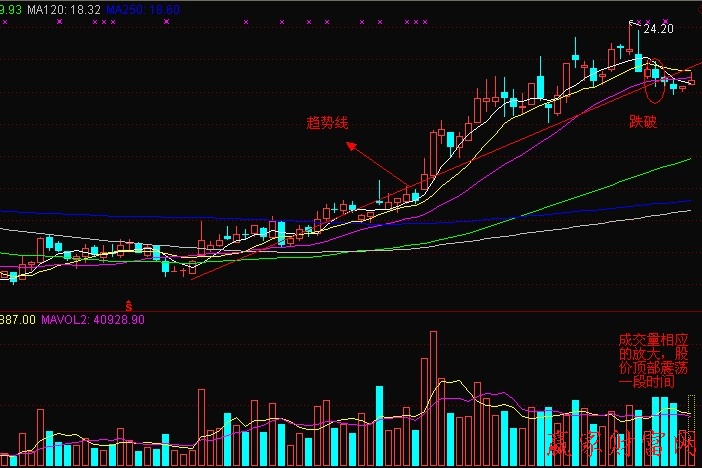
Task: Click the red S signal marker
Action: coord(127,302)
